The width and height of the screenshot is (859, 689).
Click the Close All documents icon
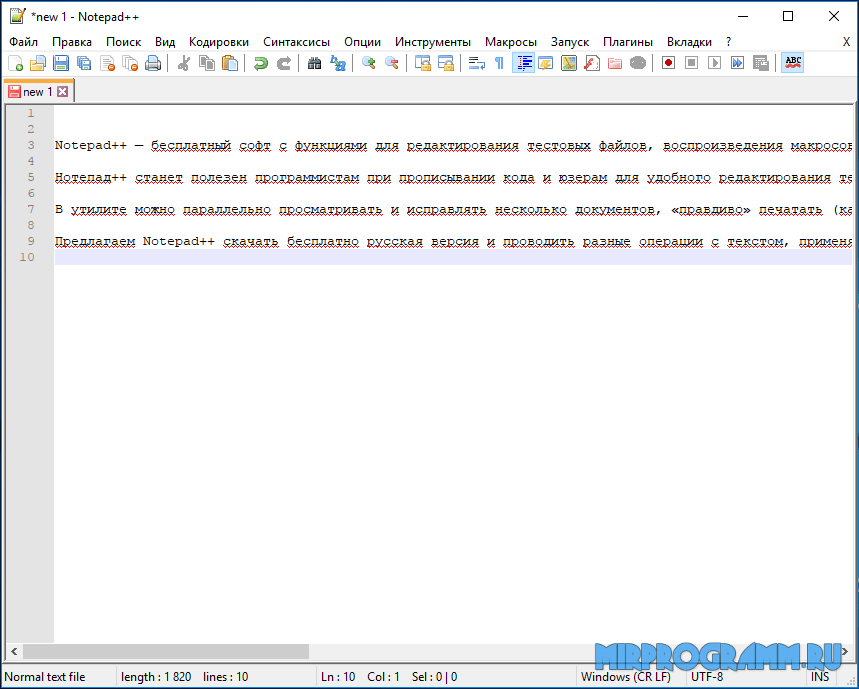click(x=130, y=64)
